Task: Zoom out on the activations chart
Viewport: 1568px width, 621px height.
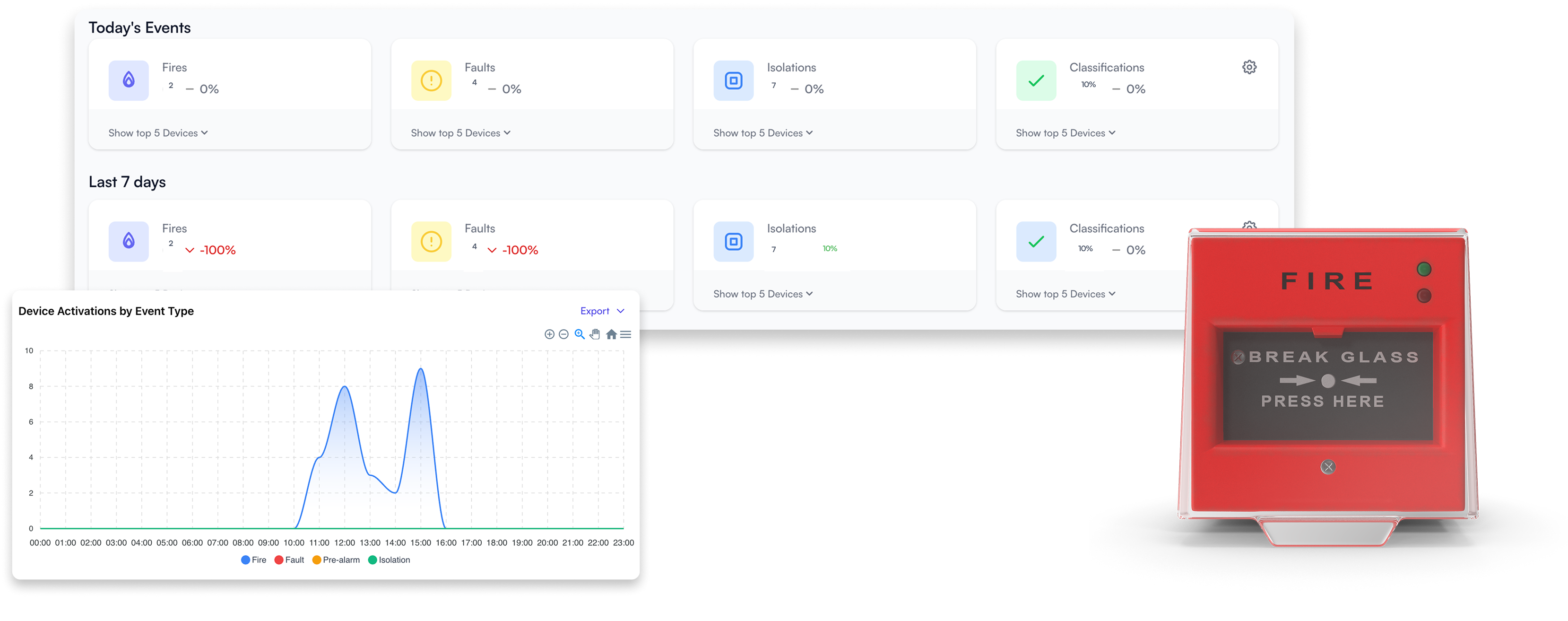Action: tap(563, 334)
